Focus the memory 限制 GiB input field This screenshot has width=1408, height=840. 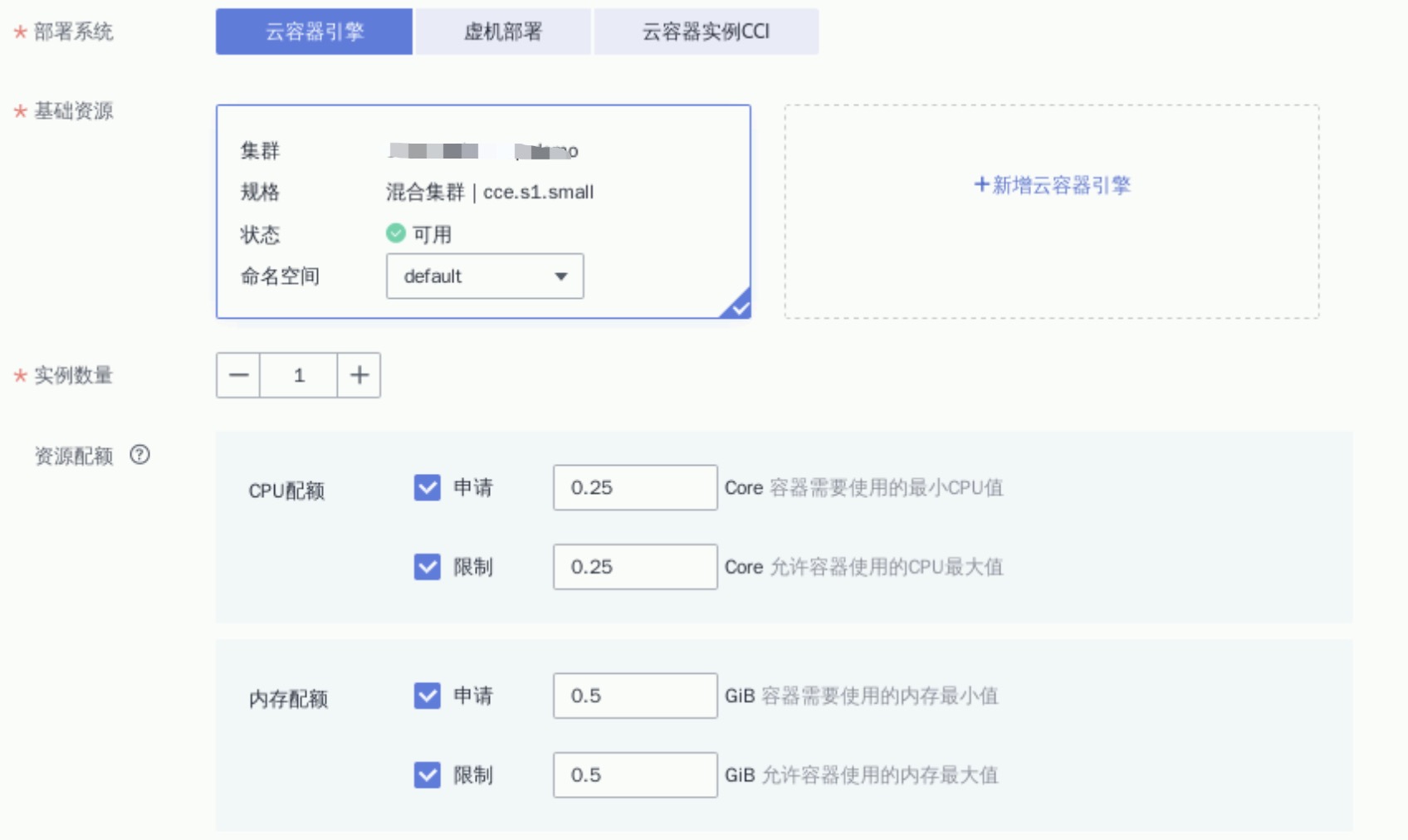pos(635,775)
